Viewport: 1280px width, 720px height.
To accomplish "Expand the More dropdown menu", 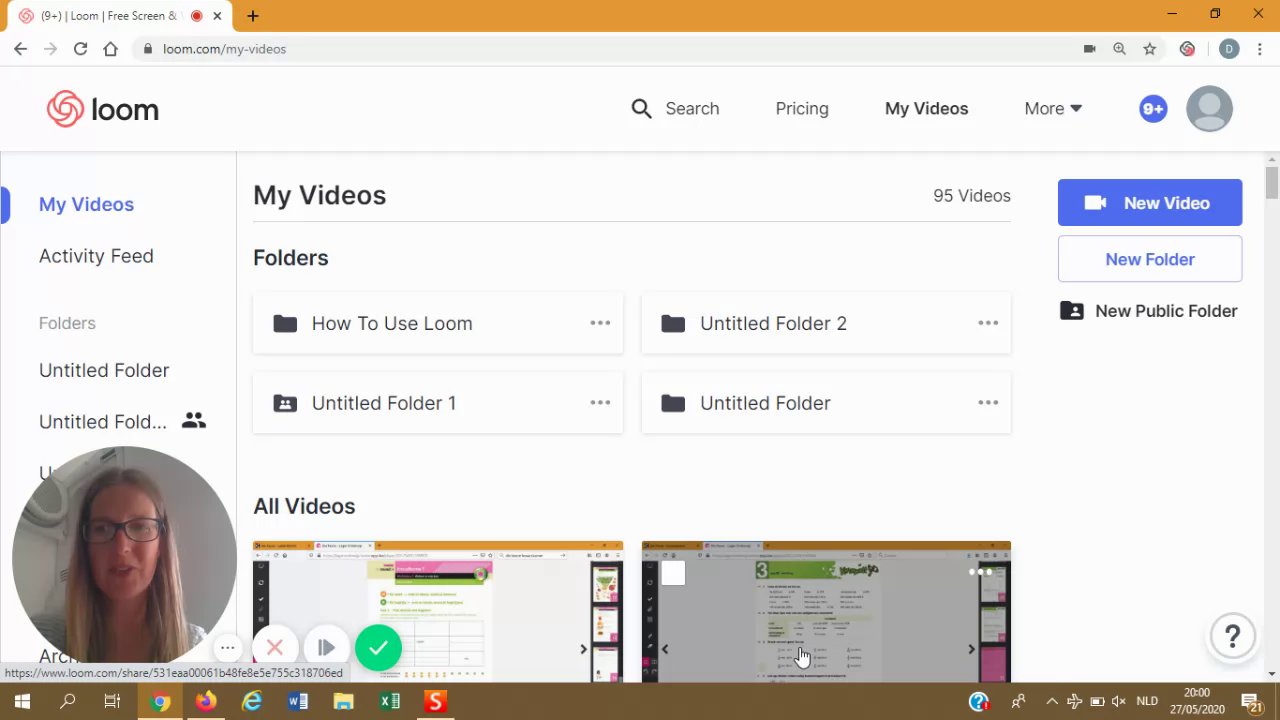I will [1053, 108].
